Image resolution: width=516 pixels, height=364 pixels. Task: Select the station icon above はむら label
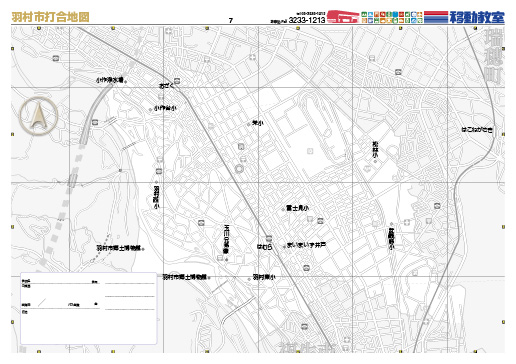coord(269,239)
